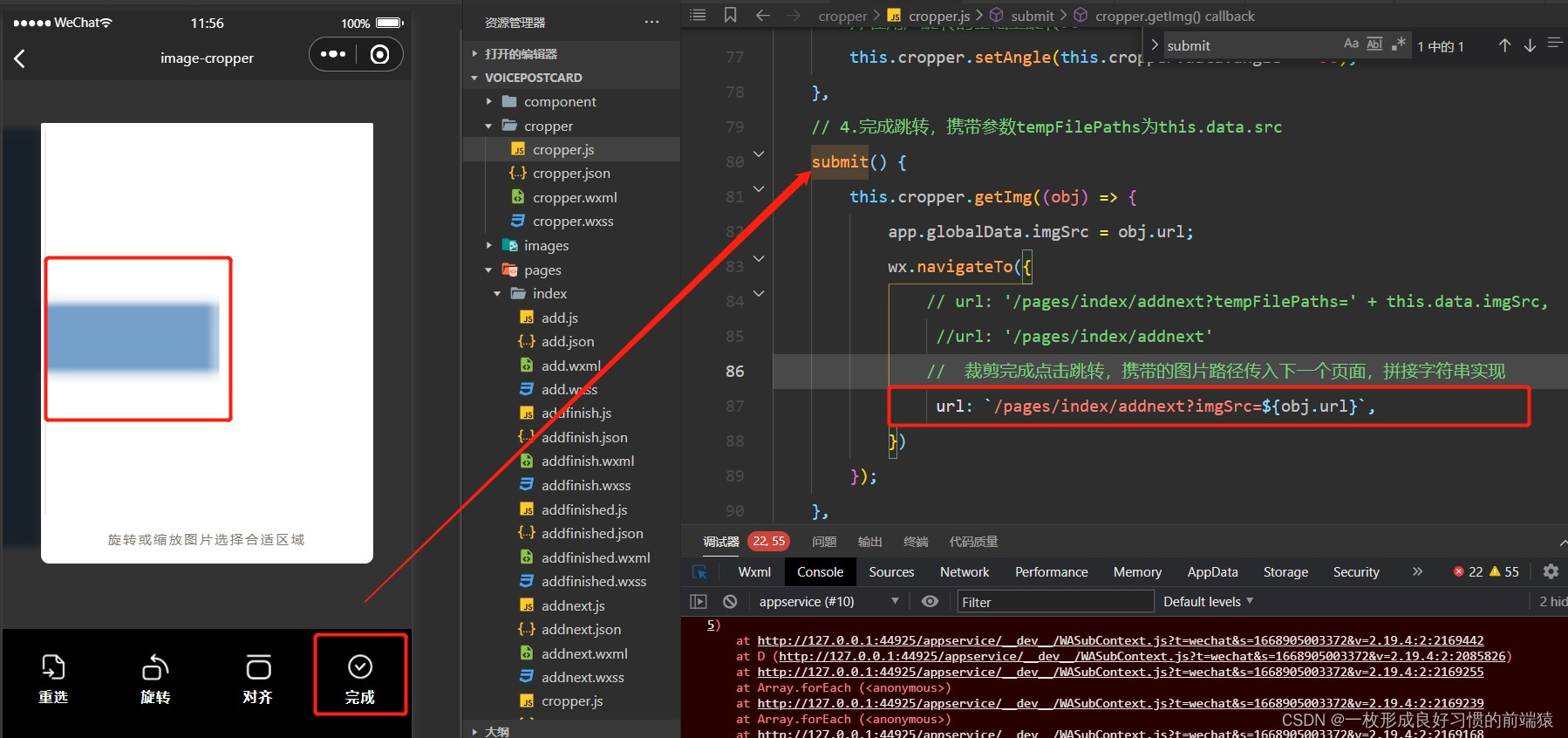The height and width of the screenshot is (738, 1568).
Task: Select the 调试器 debugger tab
Action: coord(721,542)
